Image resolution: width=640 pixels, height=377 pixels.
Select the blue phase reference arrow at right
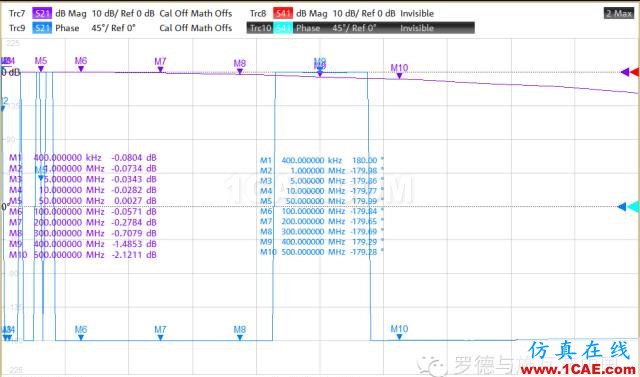pos(622,207)
